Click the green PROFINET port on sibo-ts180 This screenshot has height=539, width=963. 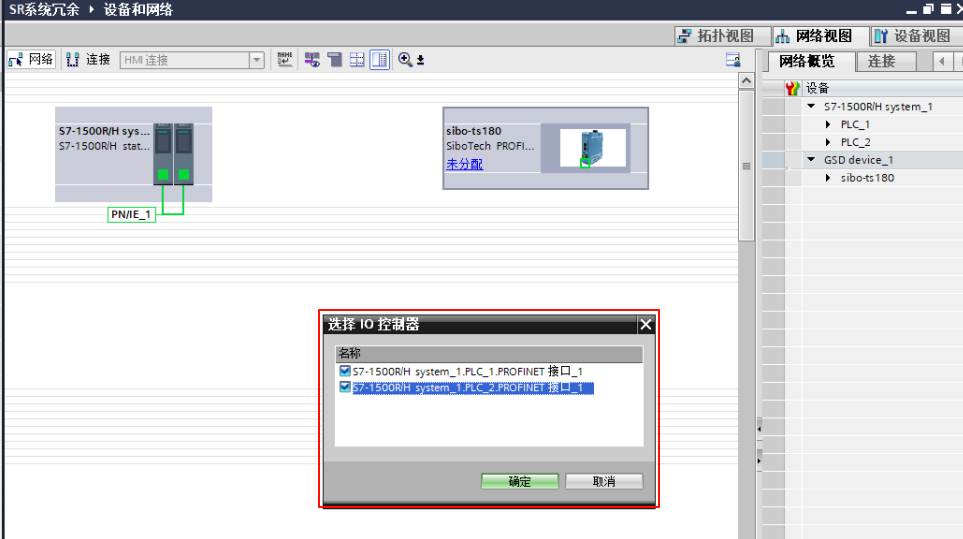coord(585,163)
